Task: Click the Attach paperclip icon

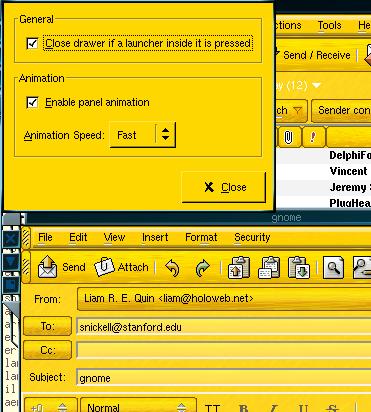Action: (x=104, y=267)
